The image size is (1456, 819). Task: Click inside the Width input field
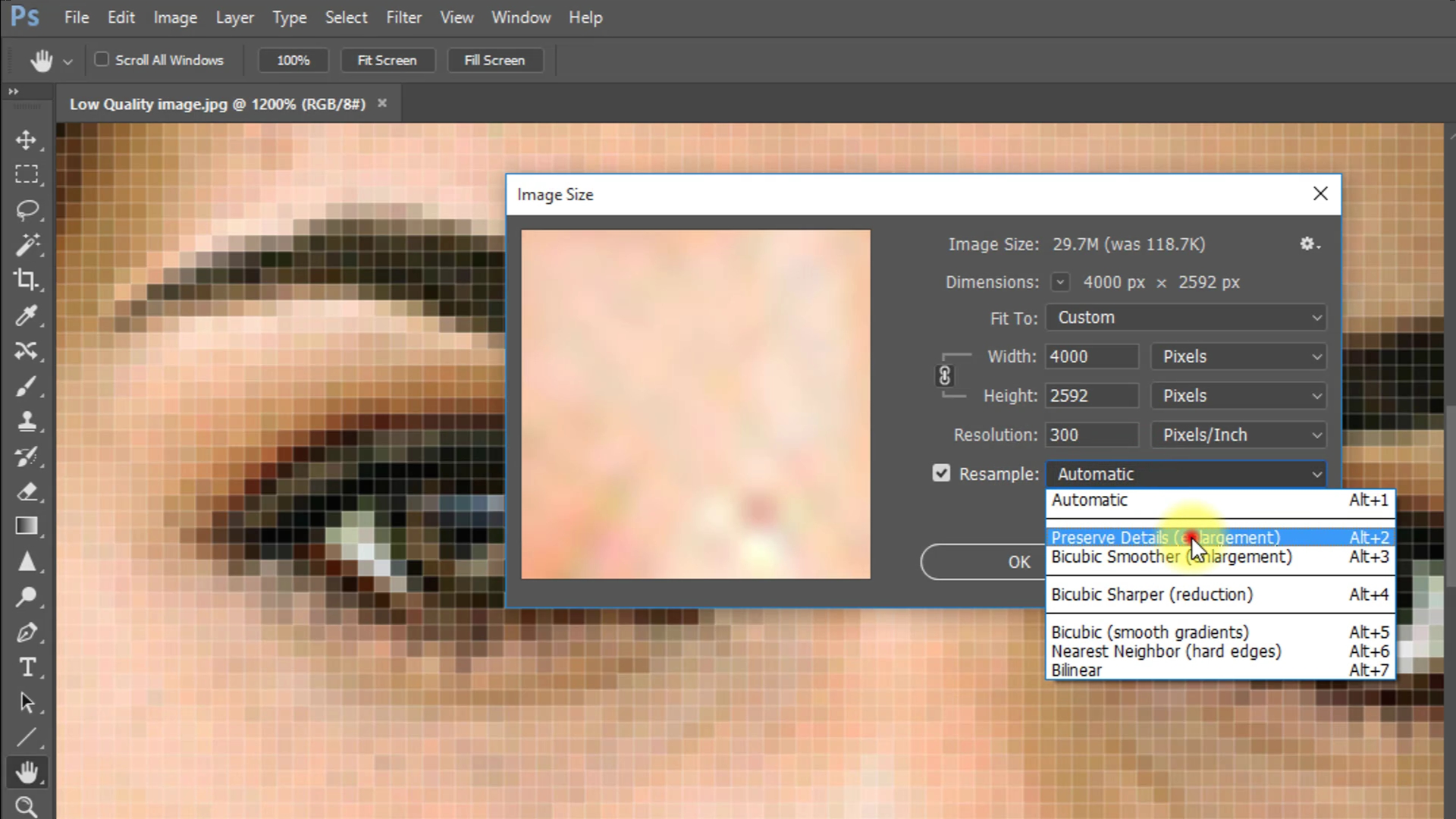click(1091, 356)
